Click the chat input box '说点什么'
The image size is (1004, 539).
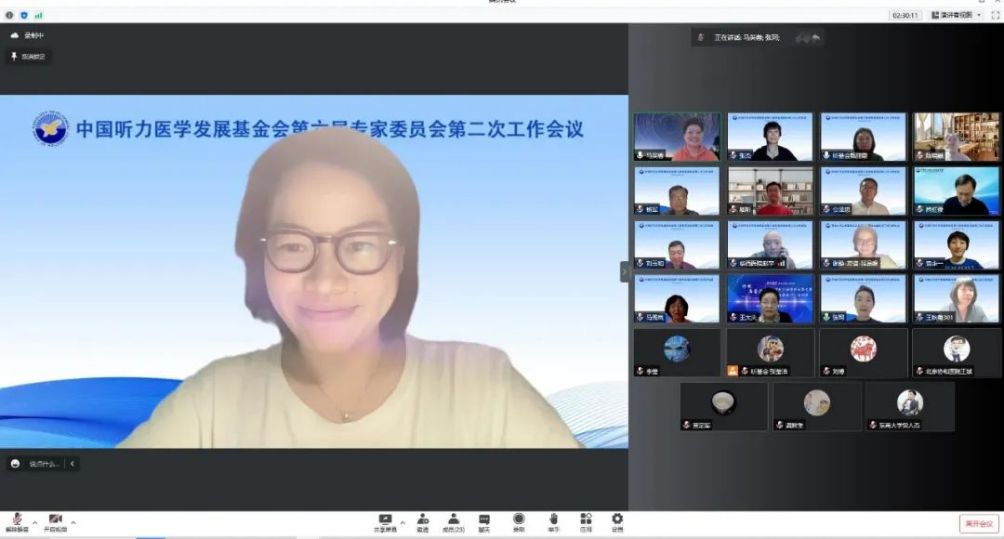pyautogui.click(x=44, y=464)
